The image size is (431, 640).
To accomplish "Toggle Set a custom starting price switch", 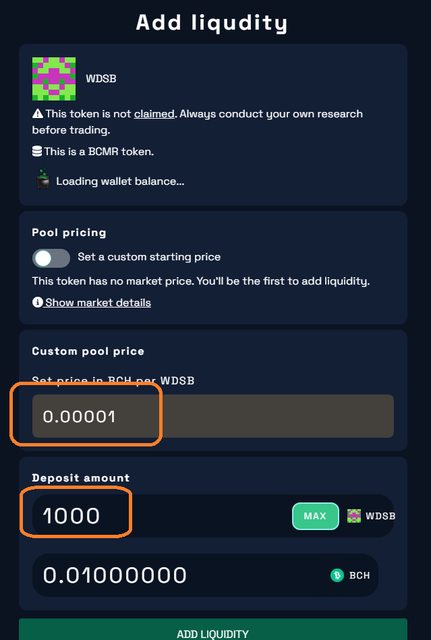I will [x=51, y=258].
